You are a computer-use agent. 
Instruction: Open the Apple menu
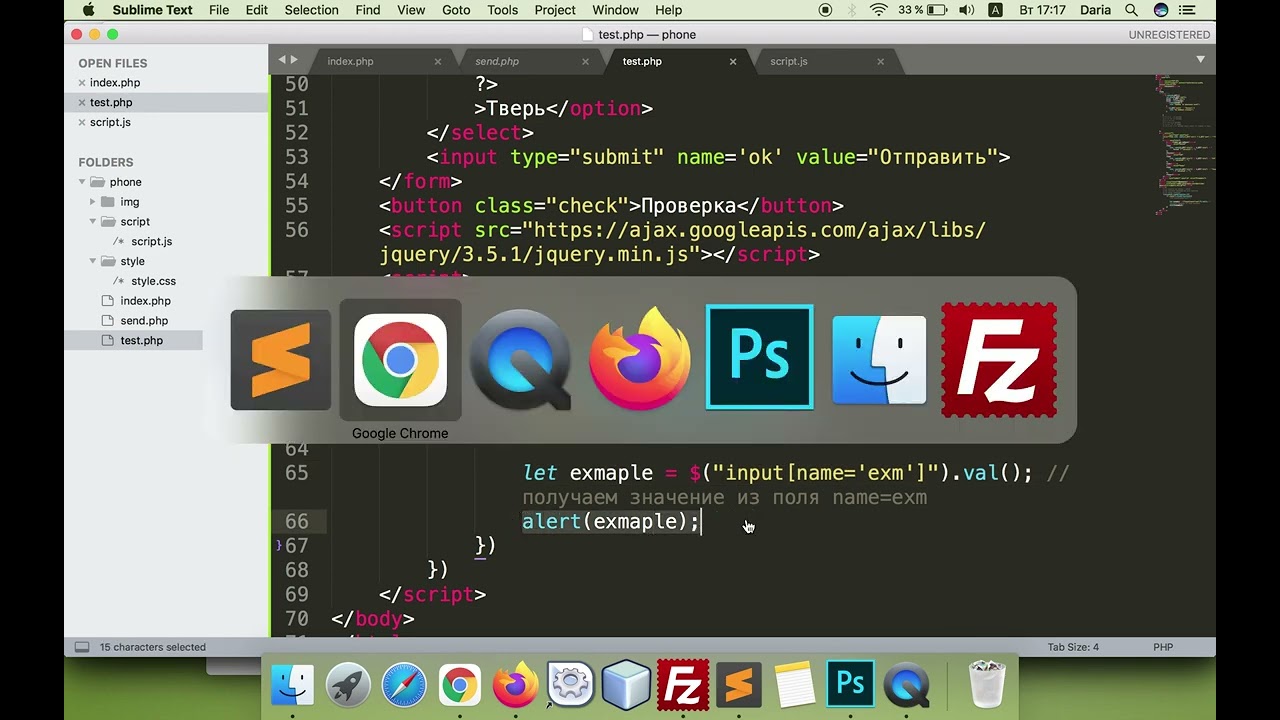coord(88,10)
